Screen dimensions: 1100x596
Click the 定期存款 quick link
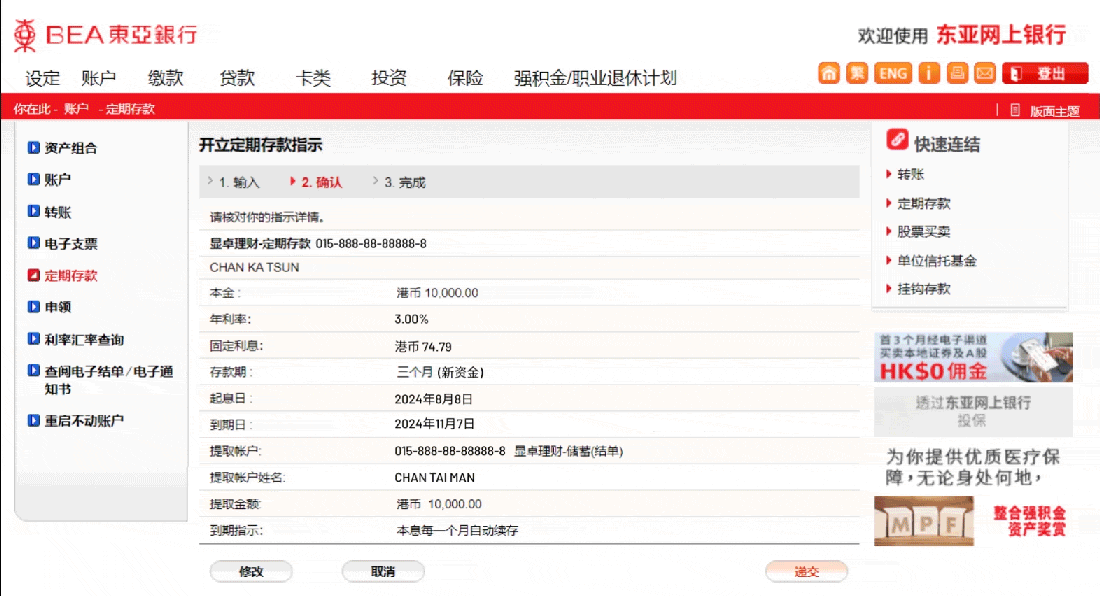point(923,203)
